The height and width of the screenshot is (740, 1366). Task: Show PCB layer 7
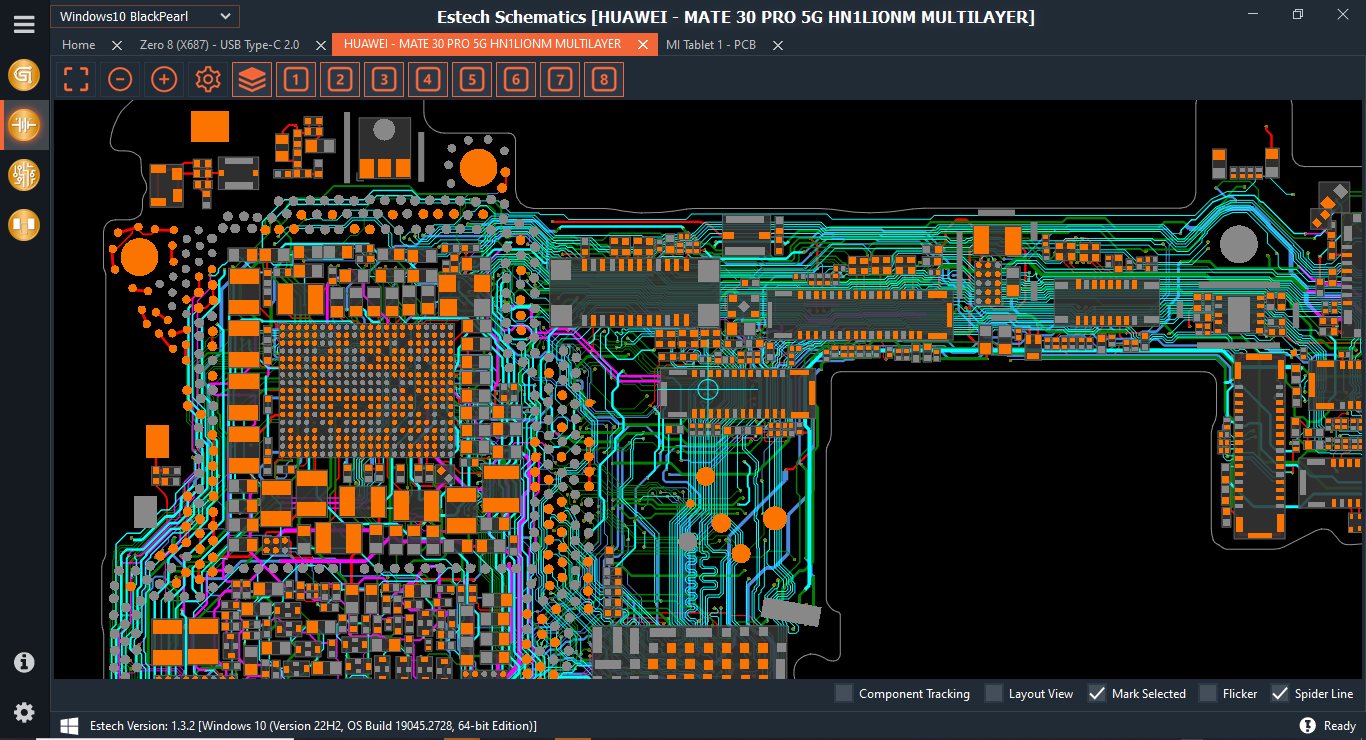[560, 79]
